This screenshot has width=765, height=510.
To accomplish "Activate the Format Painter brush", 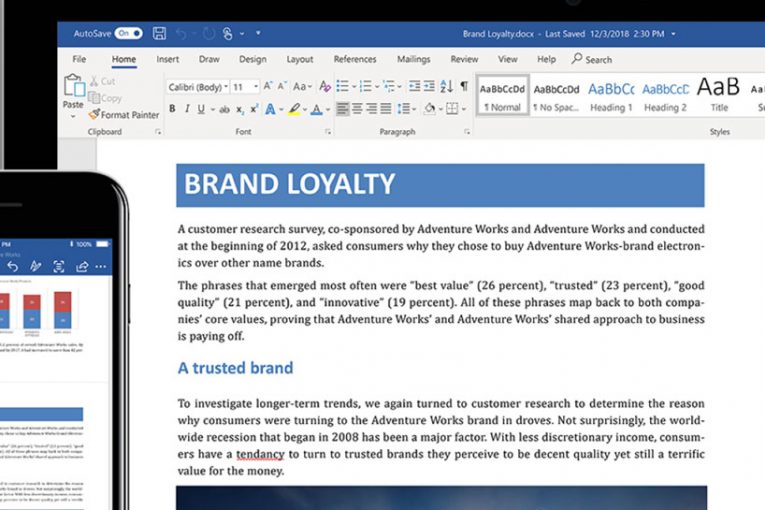I will coord(94,114).
